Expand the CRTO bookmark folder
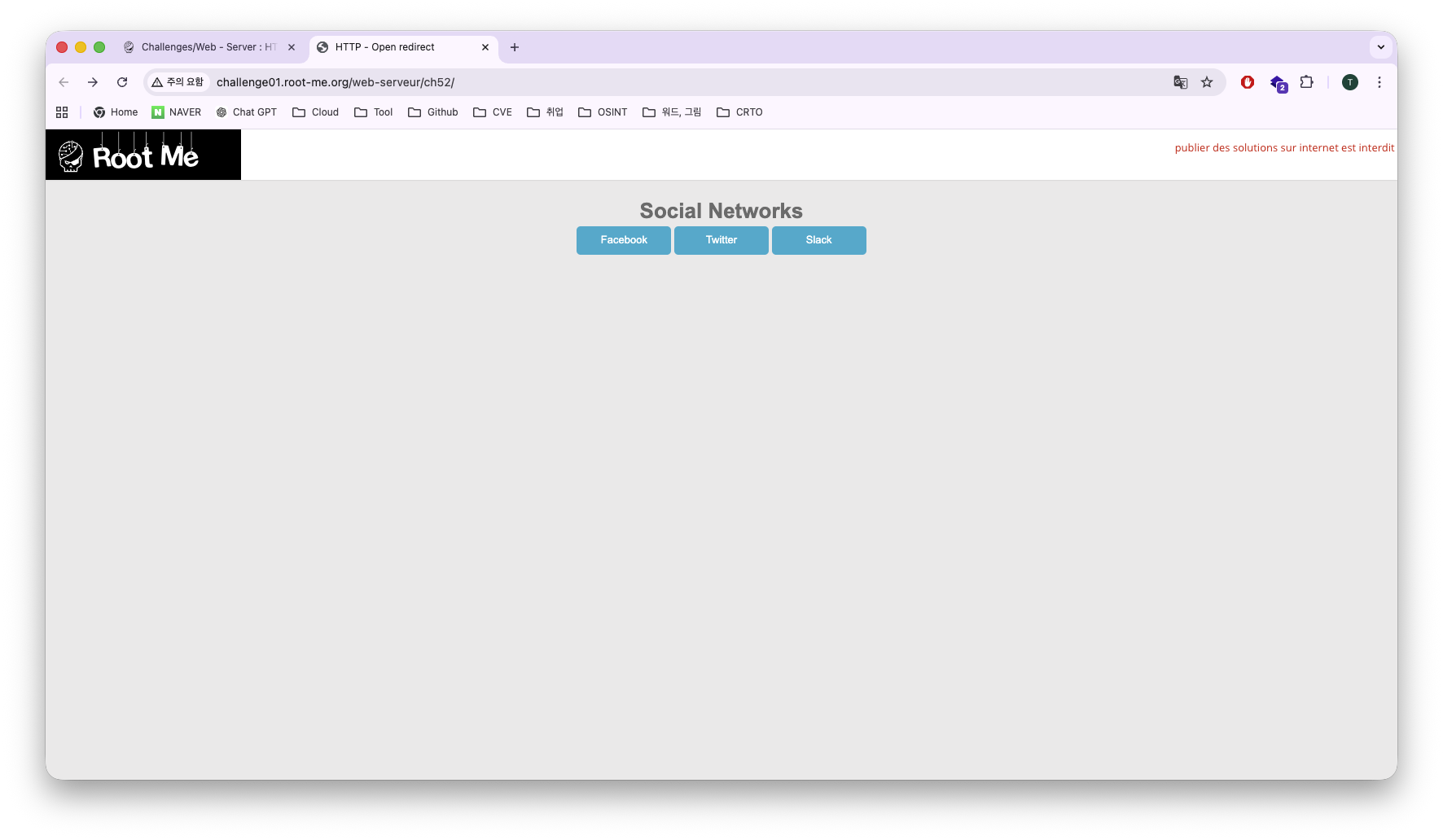 click(x=739, y=112)
